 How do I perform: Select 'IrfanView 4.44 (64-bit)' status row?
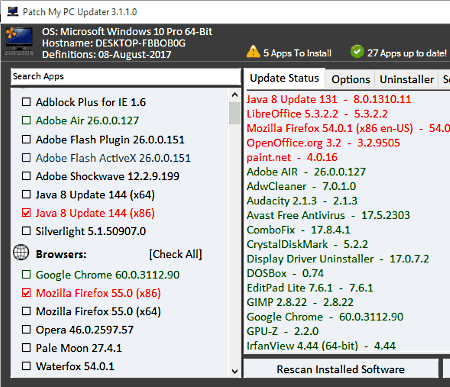click(321, 346)
